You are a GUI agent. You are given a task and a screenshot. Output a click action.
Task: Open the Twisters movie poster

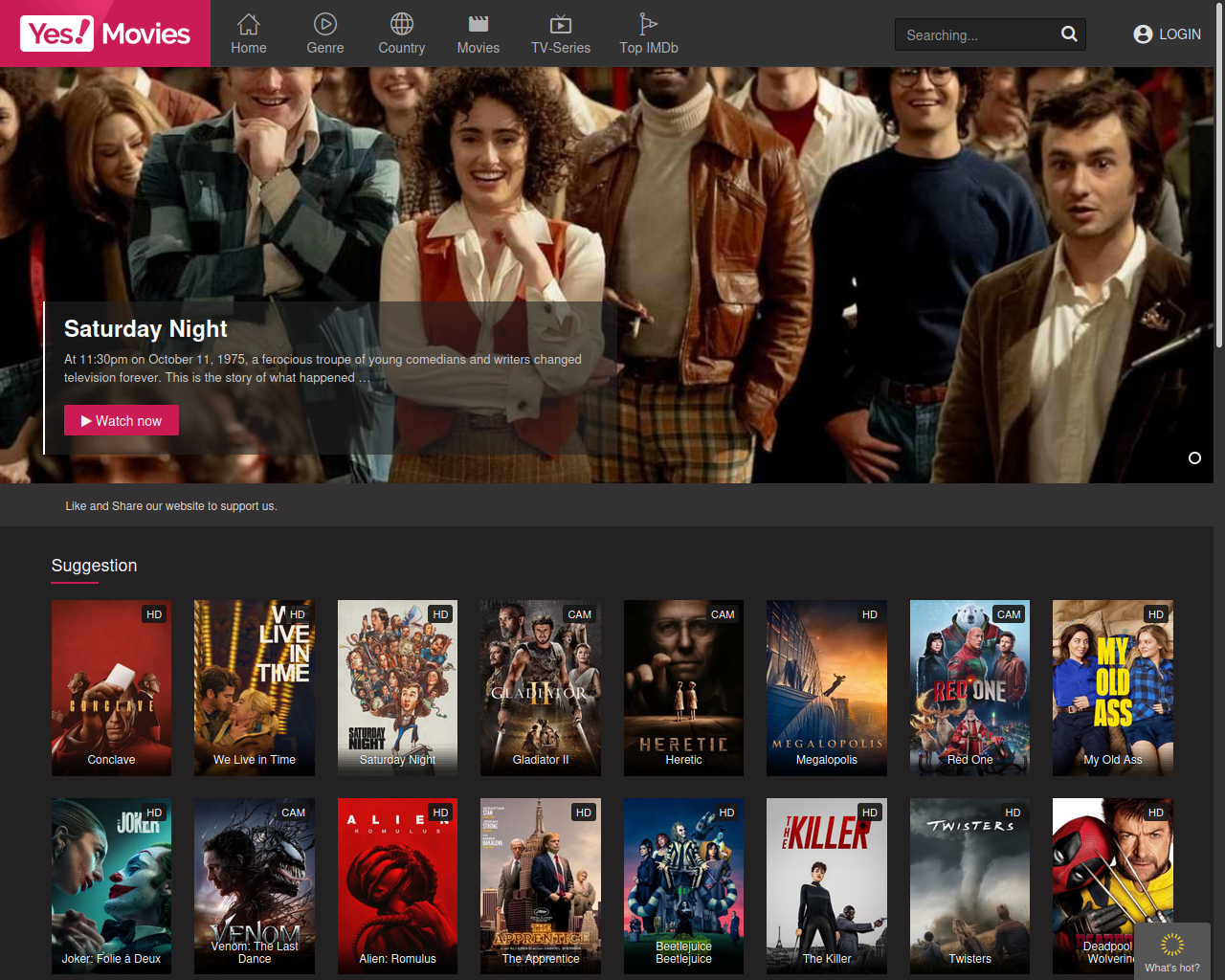click(x=969, y=886)
